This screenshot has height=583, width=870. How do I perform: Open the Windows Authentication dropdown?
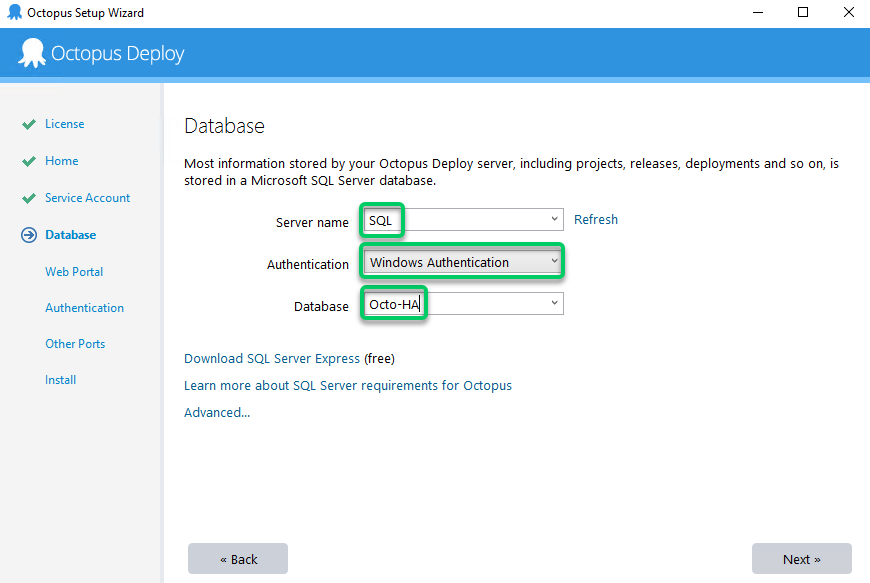pos(462,263)
